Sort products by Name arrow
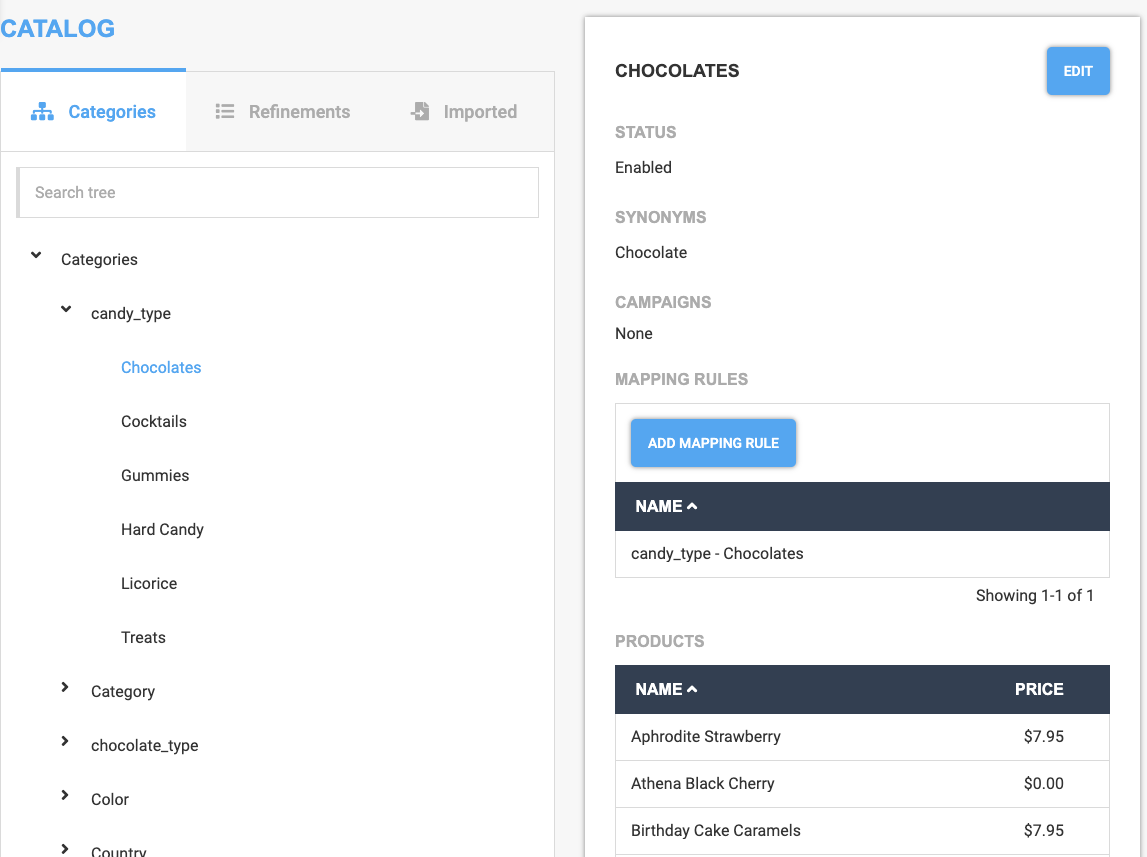 tap(692, 690)
